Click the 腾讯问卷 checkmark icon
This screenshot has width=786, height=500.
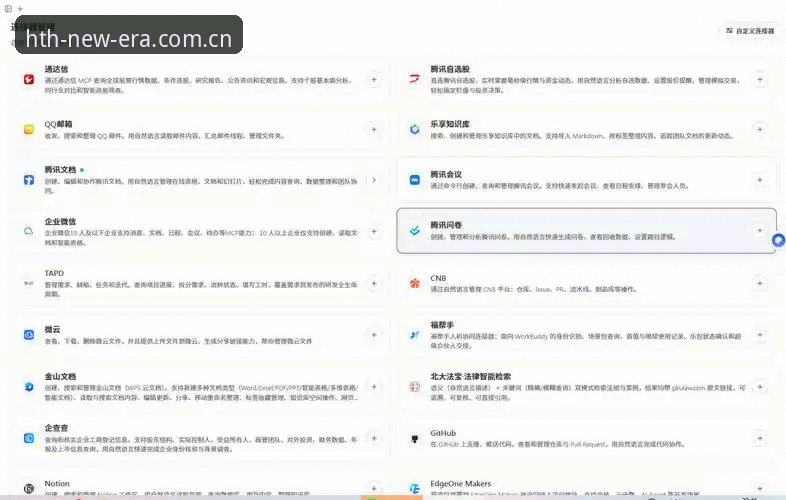tap(415, 231)
